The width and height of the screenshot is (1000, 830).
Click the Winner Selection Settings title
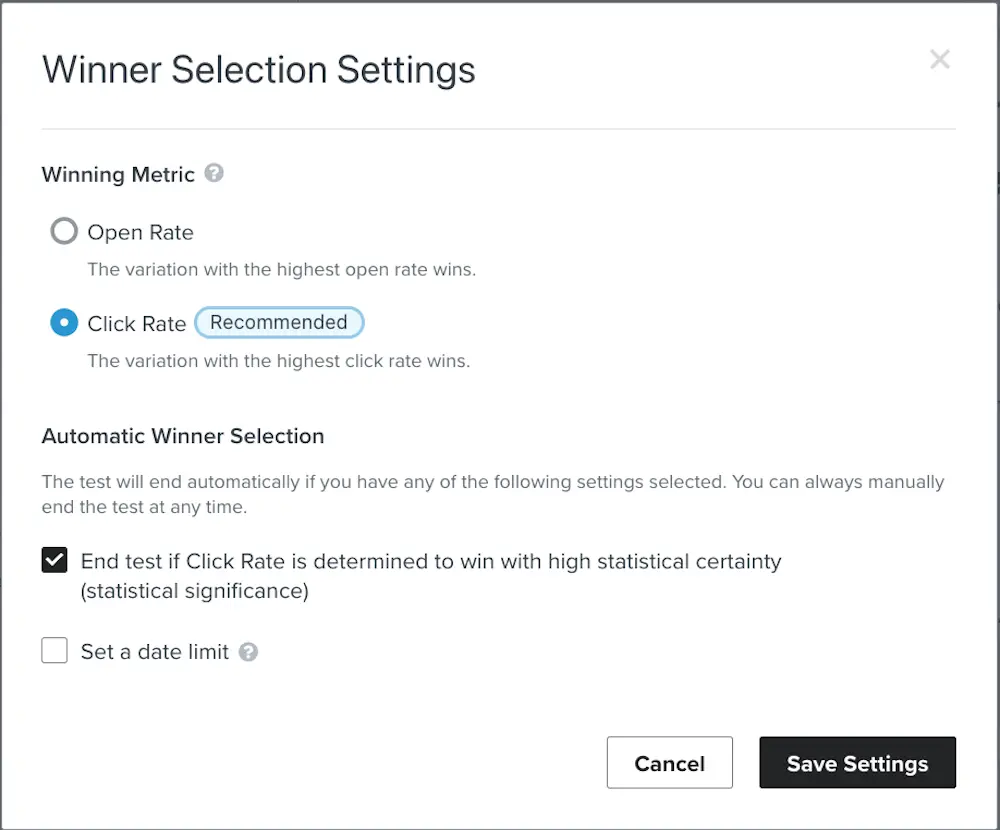[258, 70]
